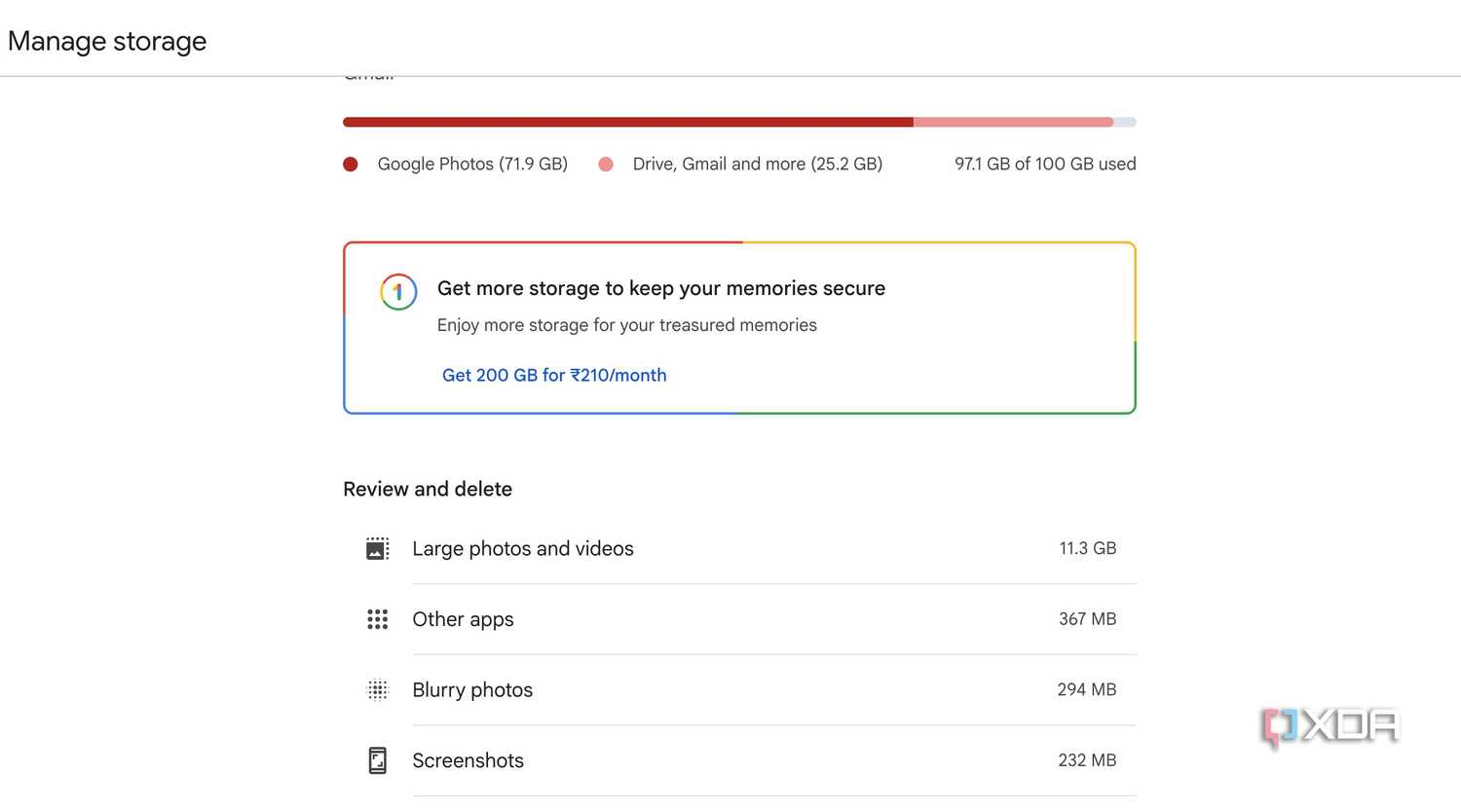Click the pink Drive, Gmail legend dot

click(606, 164)
